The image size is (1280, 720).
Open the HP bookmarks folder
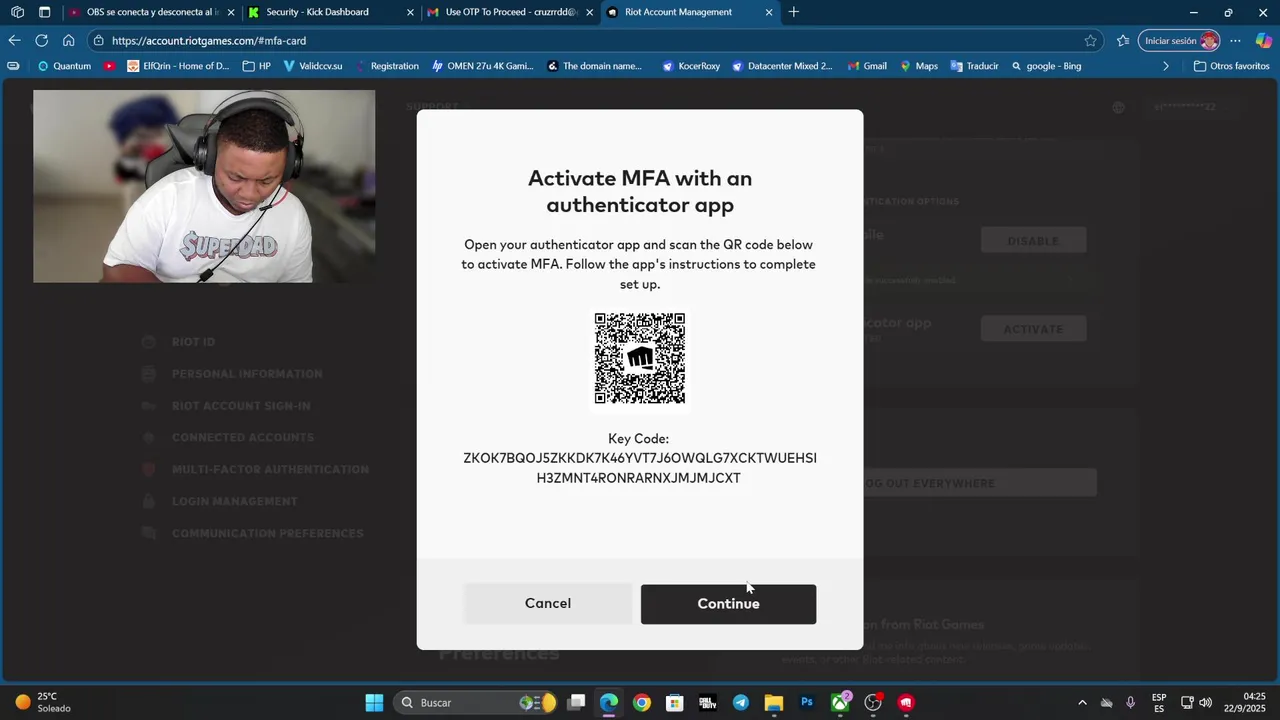pos(256,66)
